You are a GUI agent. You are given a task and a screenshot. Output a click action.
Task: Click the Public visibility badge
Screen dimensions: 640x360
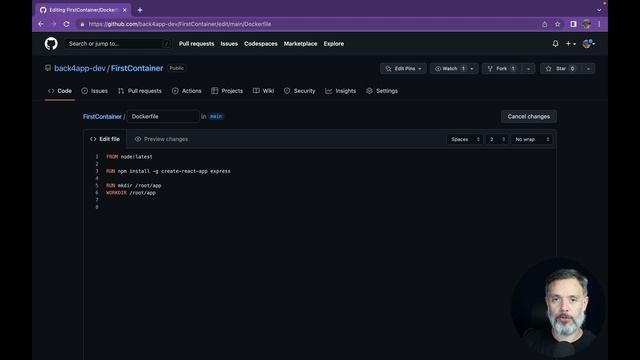[x=177, y=68]
